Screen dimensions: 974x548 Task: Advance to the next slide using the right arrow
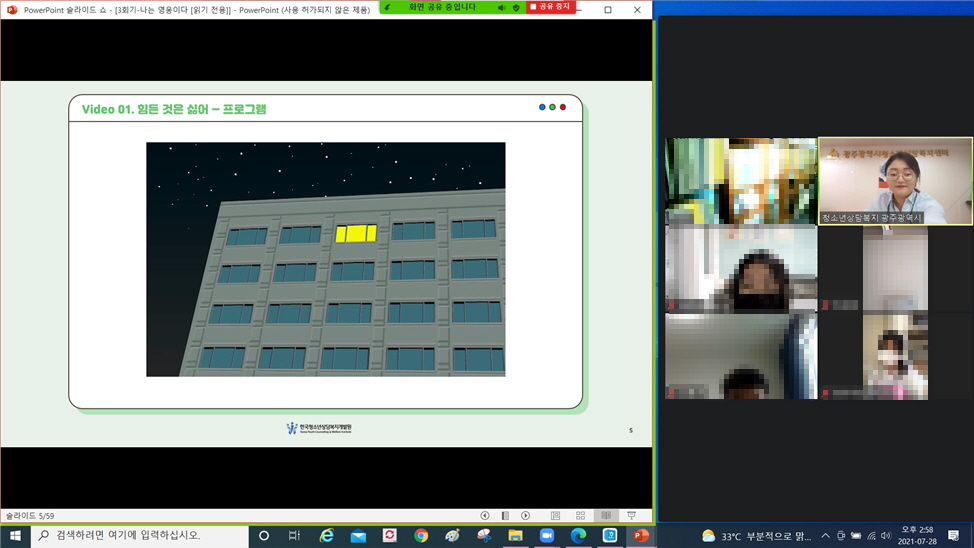click(x=526, y=516)
